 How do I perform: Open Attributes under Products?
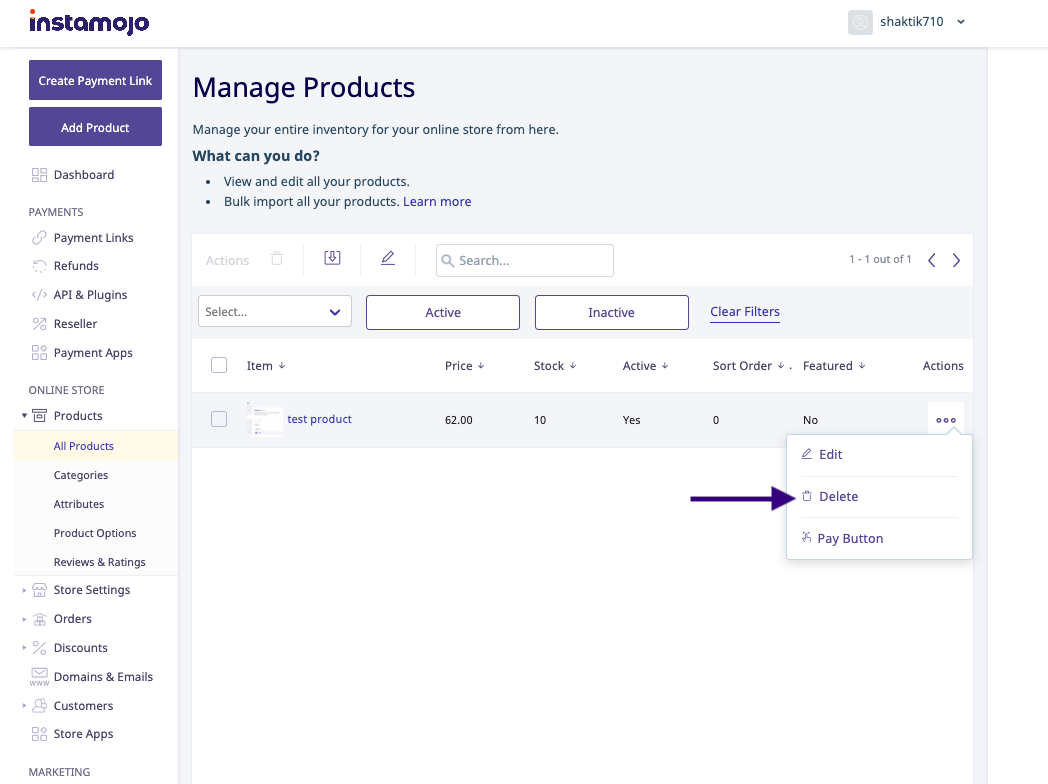click(x=79, y=504)
